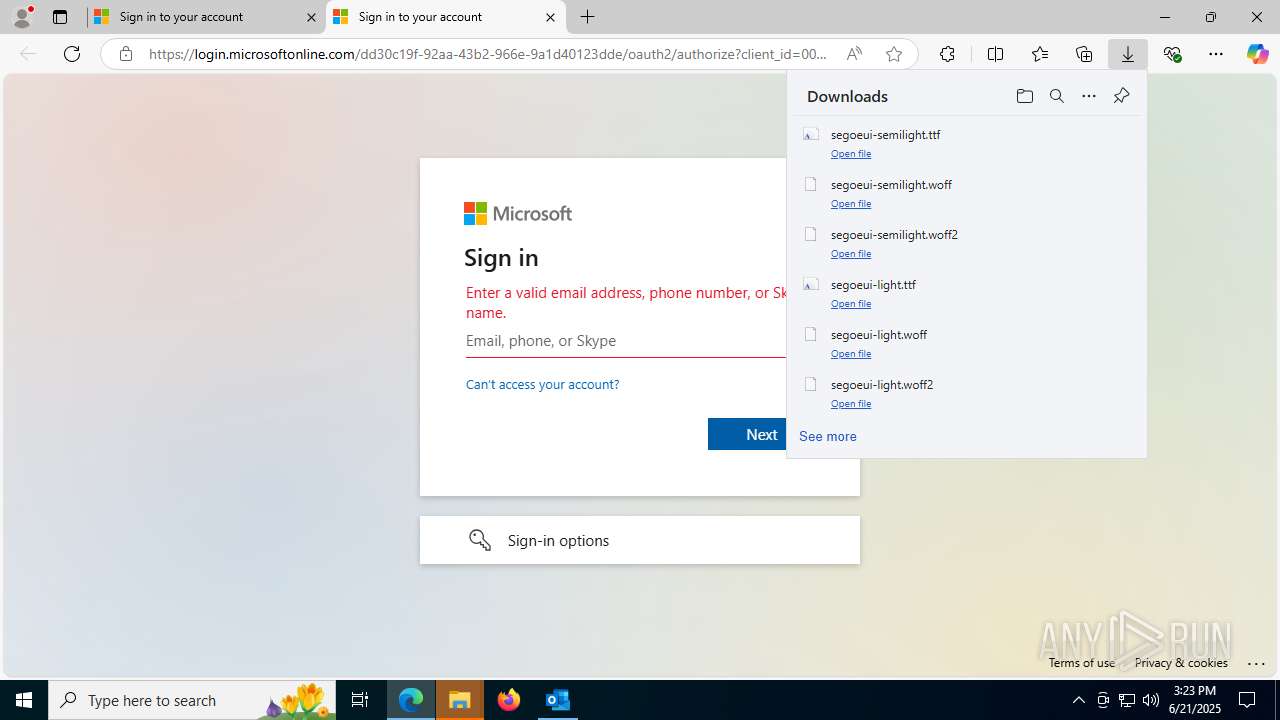Open File Explorer from taskbar
This screenshot has width=1280, height=720.
click(x=460, y=700)
